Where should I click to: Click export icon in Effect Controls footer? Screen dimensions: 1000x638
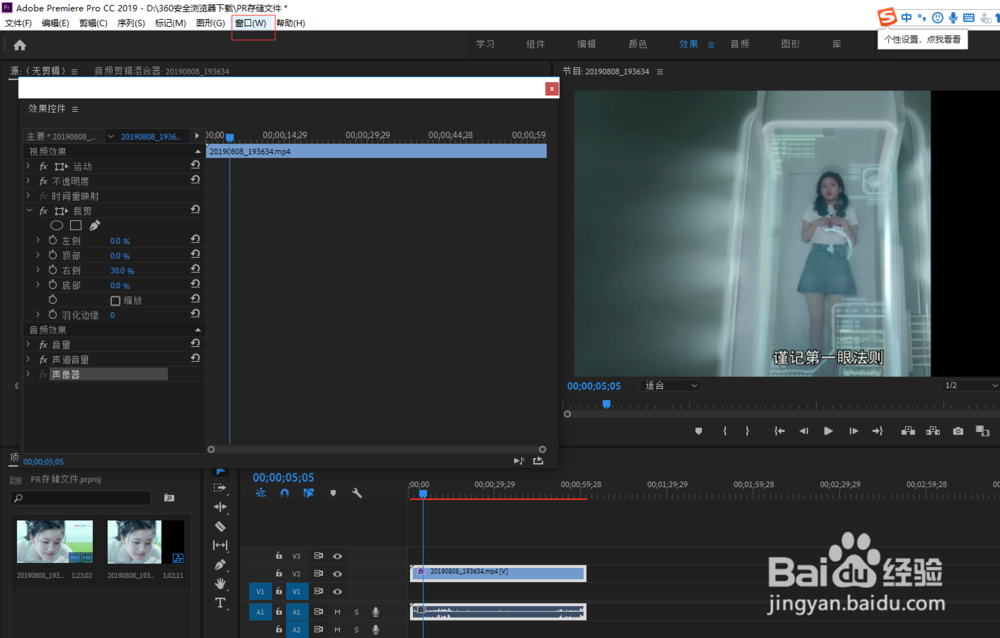(538, 461)
